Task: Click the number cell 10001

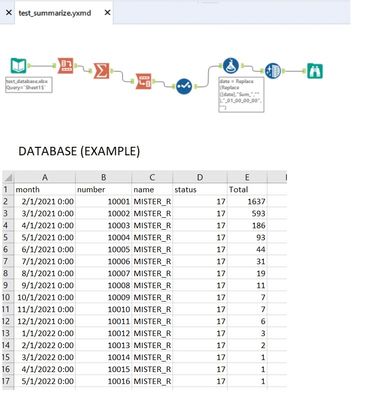Action: (x=104, y=201)
